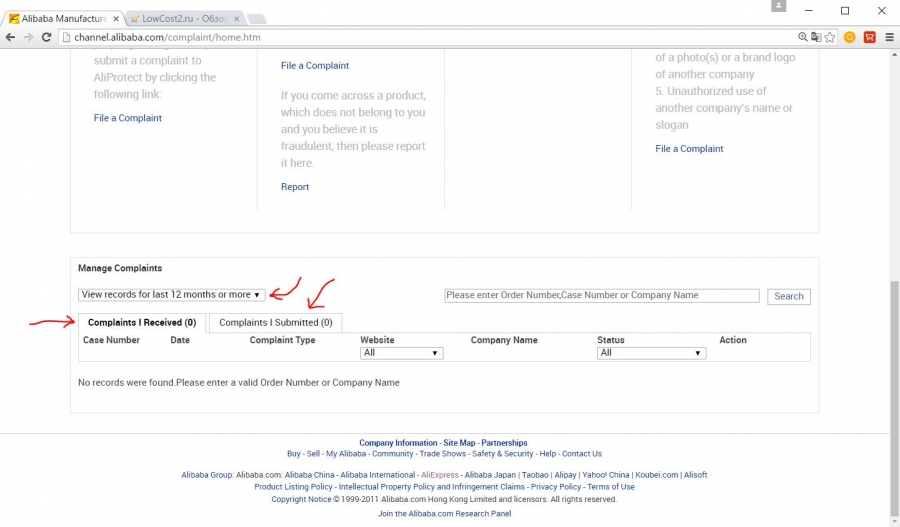The image size is (900, 527).
Task: Click the address bar URL
Action: 167,37
